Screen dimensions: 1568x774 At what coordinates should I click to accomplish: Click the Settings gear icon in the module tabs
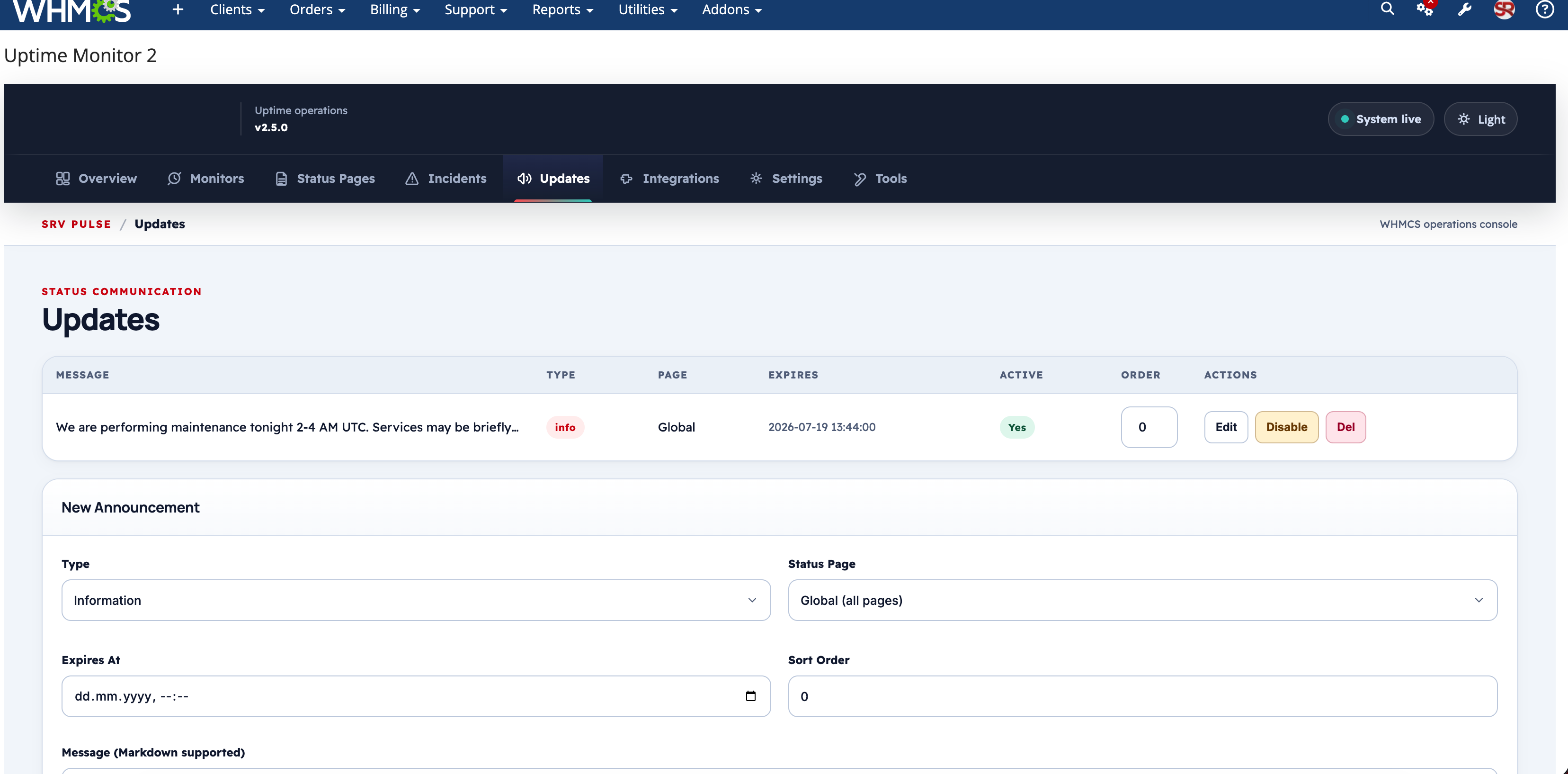click(x=756, y=179)
